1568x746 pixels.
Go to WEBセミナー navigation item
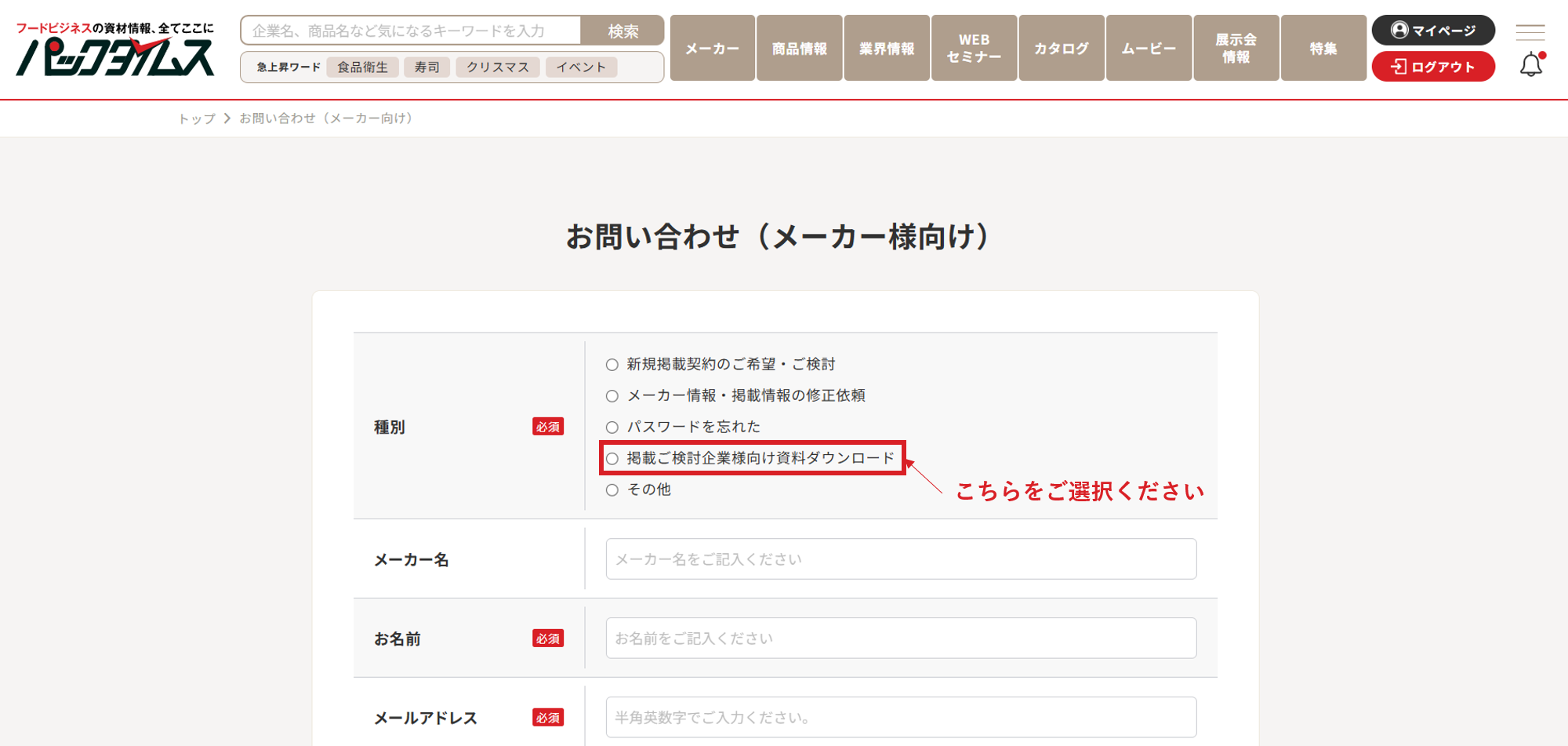point(974,49)
